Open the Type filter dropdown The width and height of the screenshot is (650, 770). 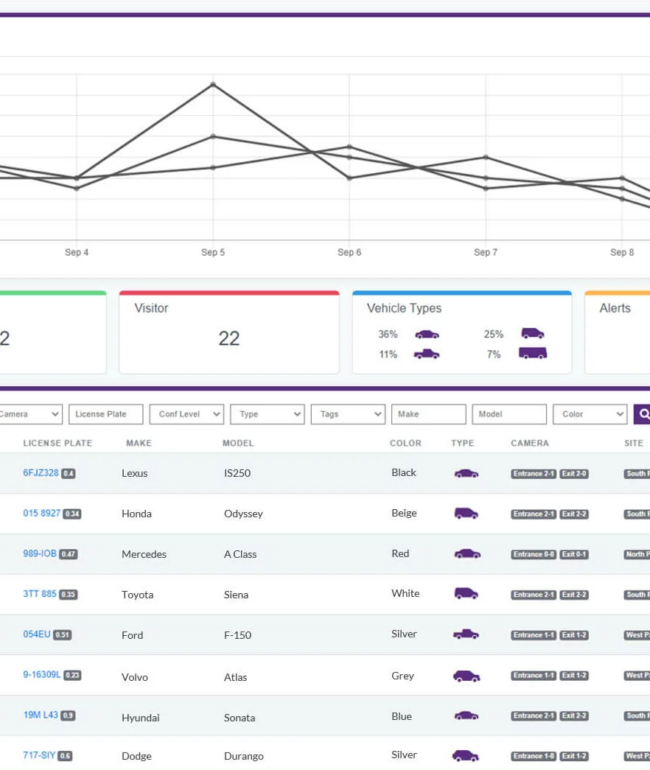coord(268,414)
